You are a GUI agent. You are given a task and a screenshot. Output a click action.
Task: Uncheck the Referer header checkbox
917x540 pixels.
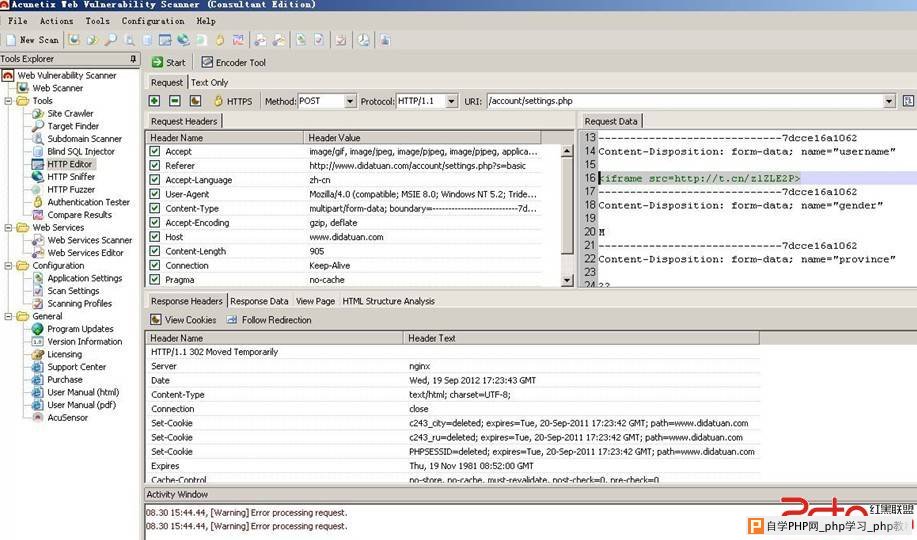coord(154,166)
